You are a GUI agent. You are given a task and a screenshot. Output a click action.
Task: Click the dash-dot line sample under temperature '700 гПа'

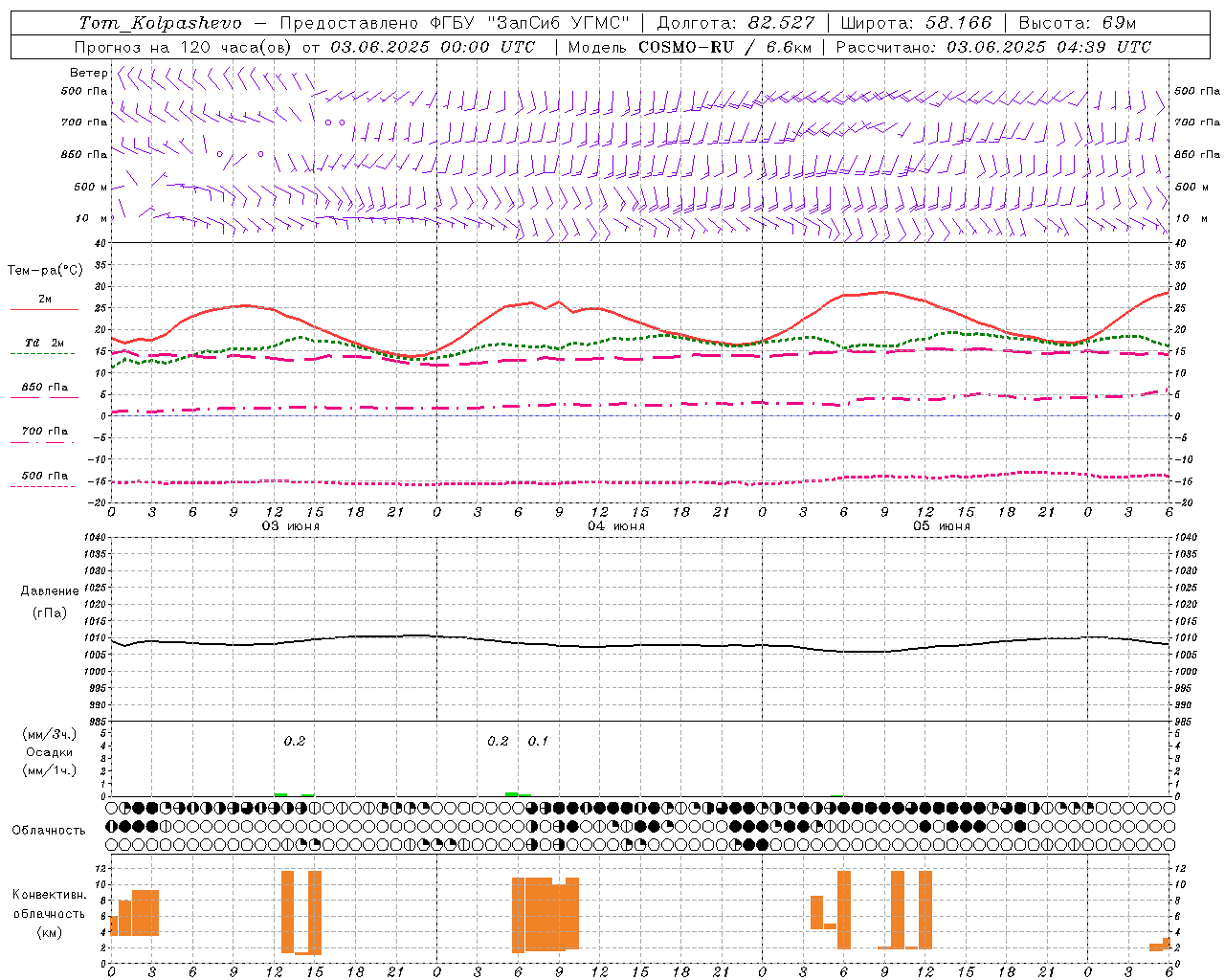[43, 442]
